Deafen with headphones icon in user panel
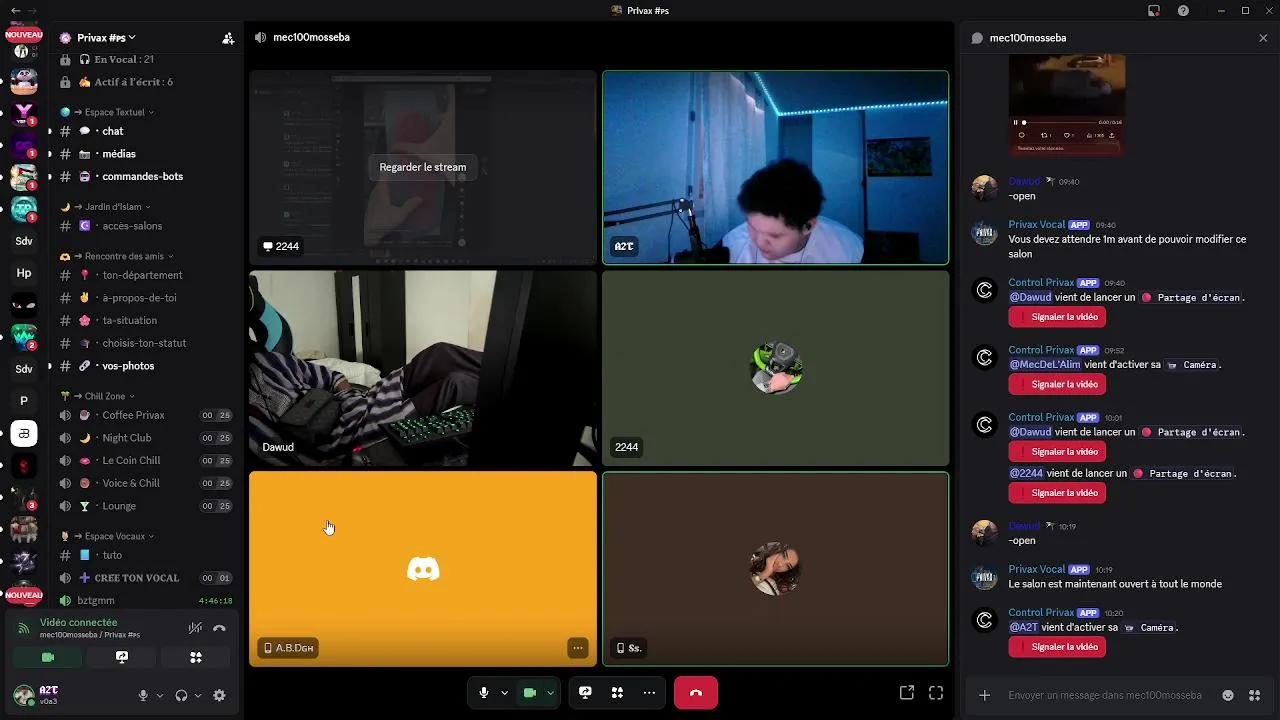Screen dimensions: 1280x720 tap(181, 696)
